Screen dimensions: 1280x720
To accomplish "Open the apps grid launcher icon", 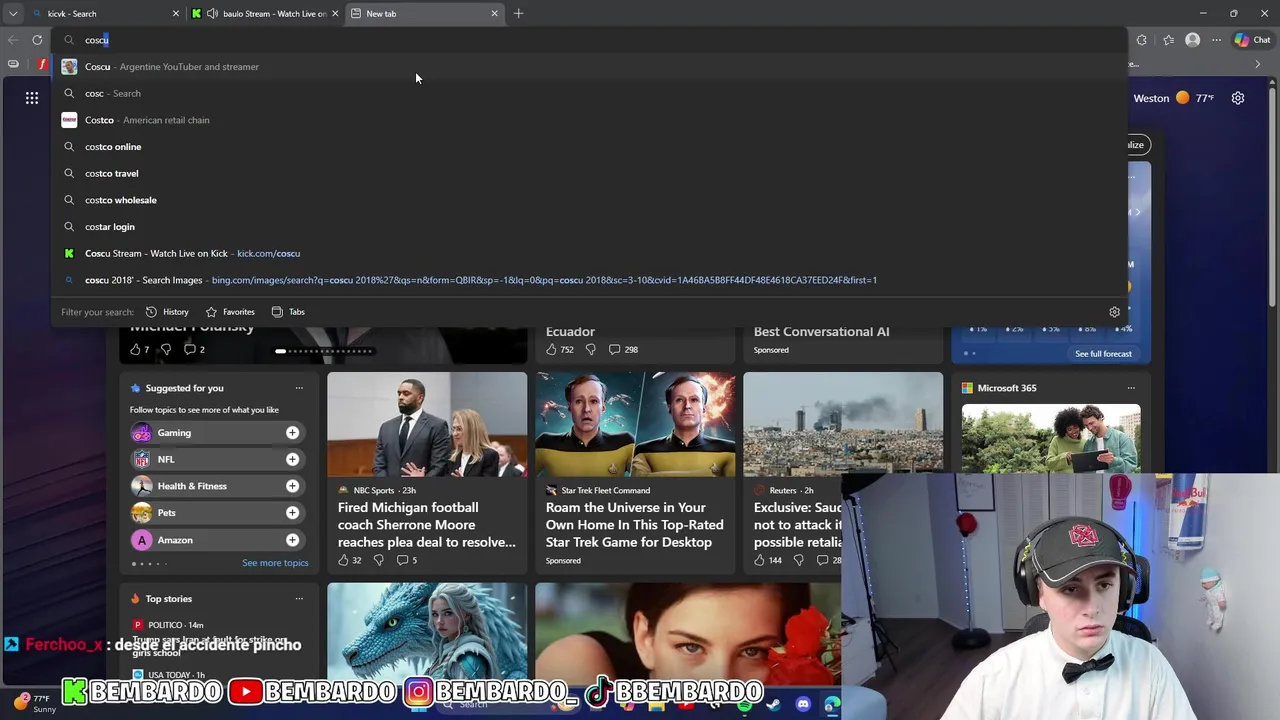I will coord(32,98).
